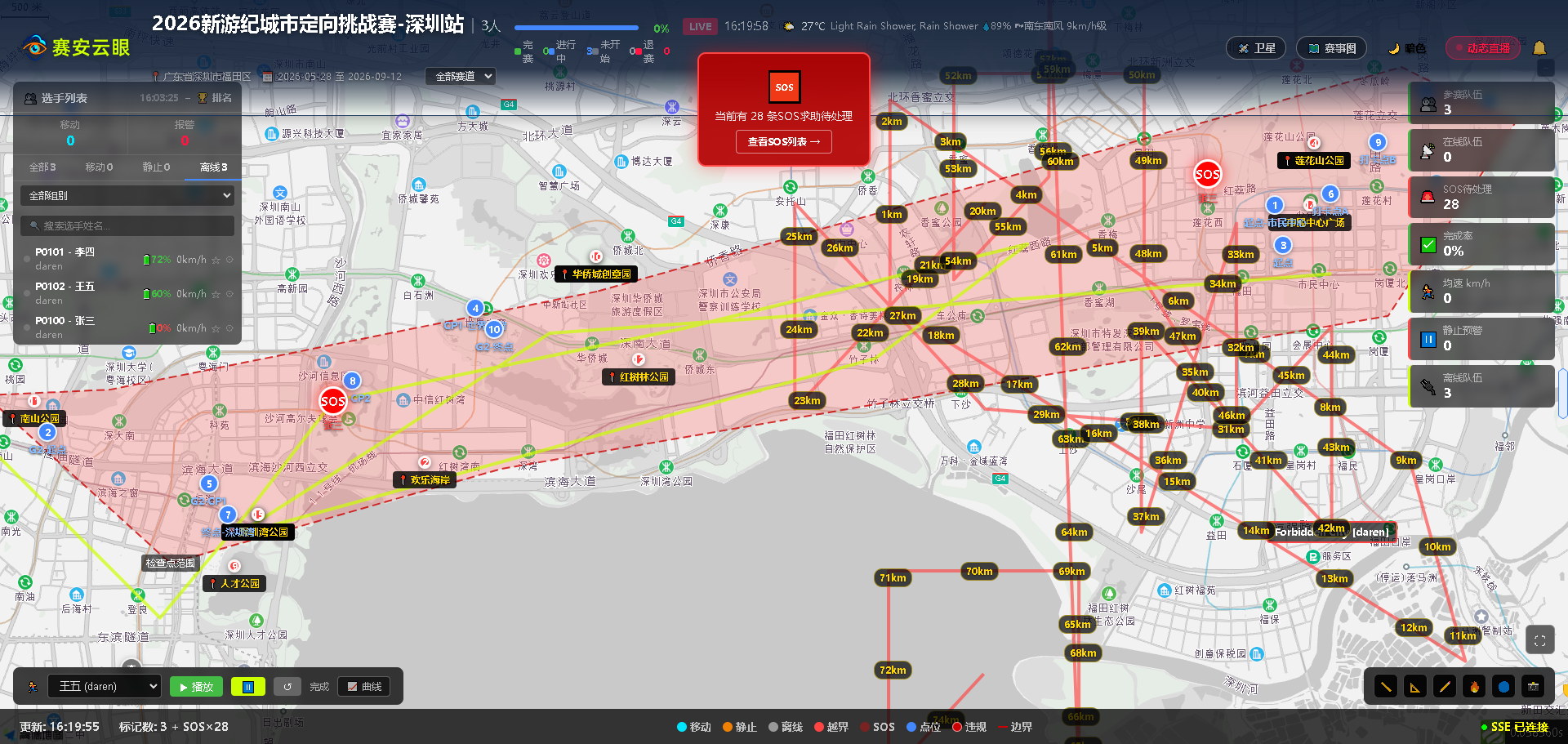Favorite player P0100 张三 with star

pyautogui.click(x=216, y=328)
